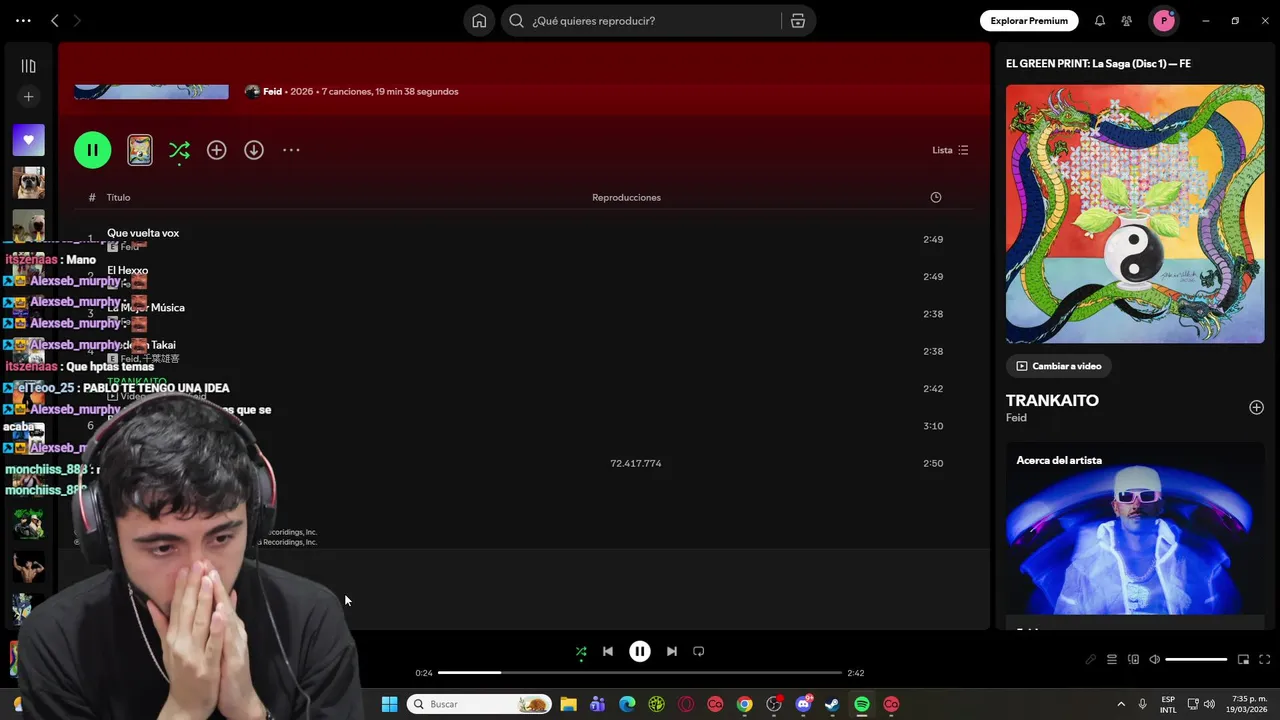
Task: Click Cambiar a video button
Action: 1058,366
